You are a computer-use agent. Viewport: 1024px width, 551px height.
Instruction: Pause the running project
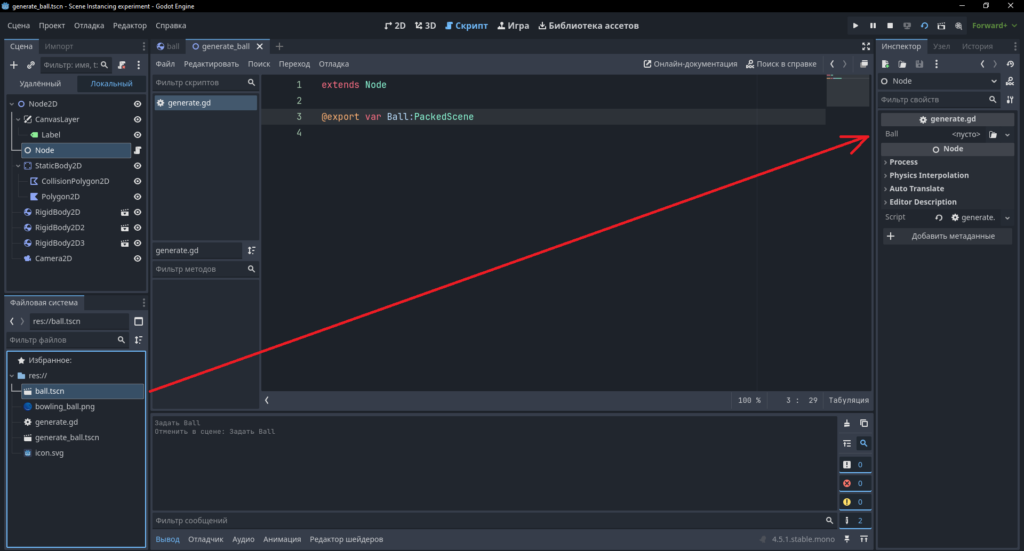point(872,25)
